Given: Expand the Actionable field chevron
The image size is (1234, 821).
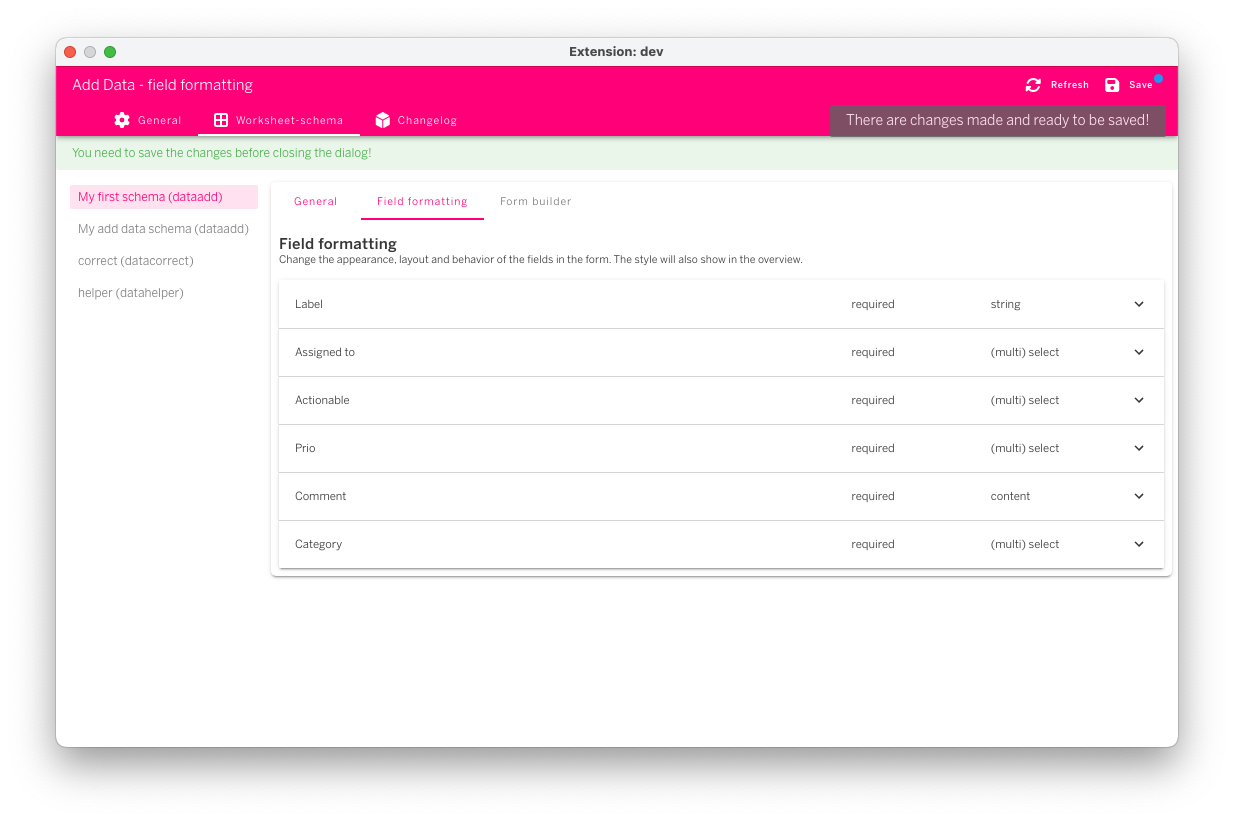Looking at the screenshot, I should [1139, 400].
